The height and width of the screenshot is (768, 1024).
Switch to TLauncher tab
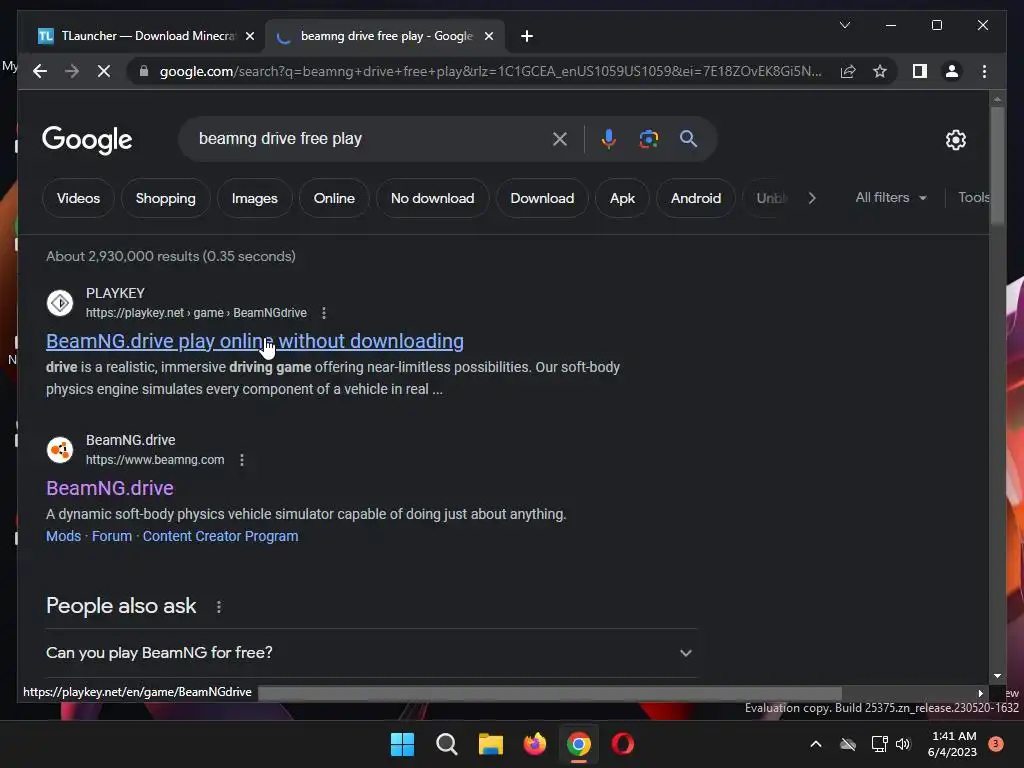146,37
